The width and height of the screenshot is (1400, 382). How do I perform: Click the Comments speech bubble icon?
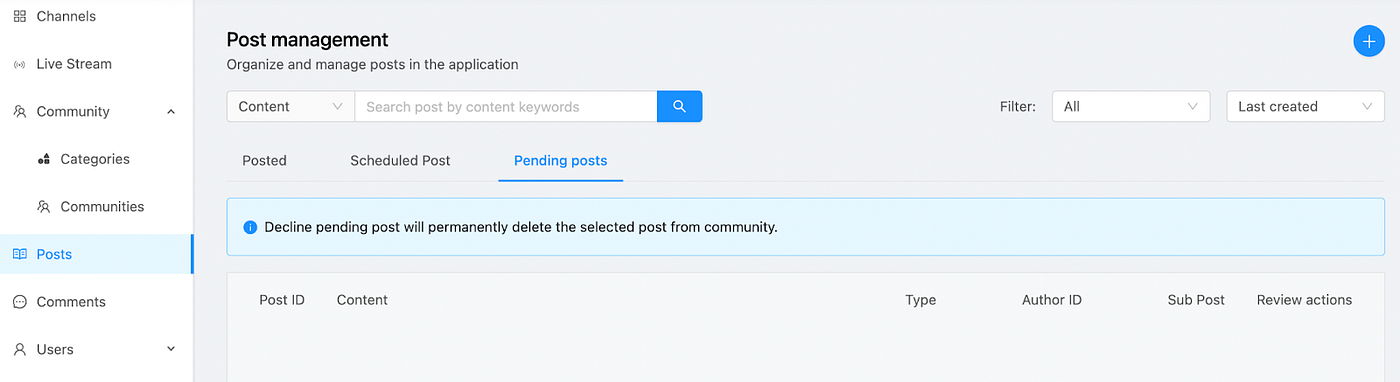pyautogui.click(x=19, y=302)
